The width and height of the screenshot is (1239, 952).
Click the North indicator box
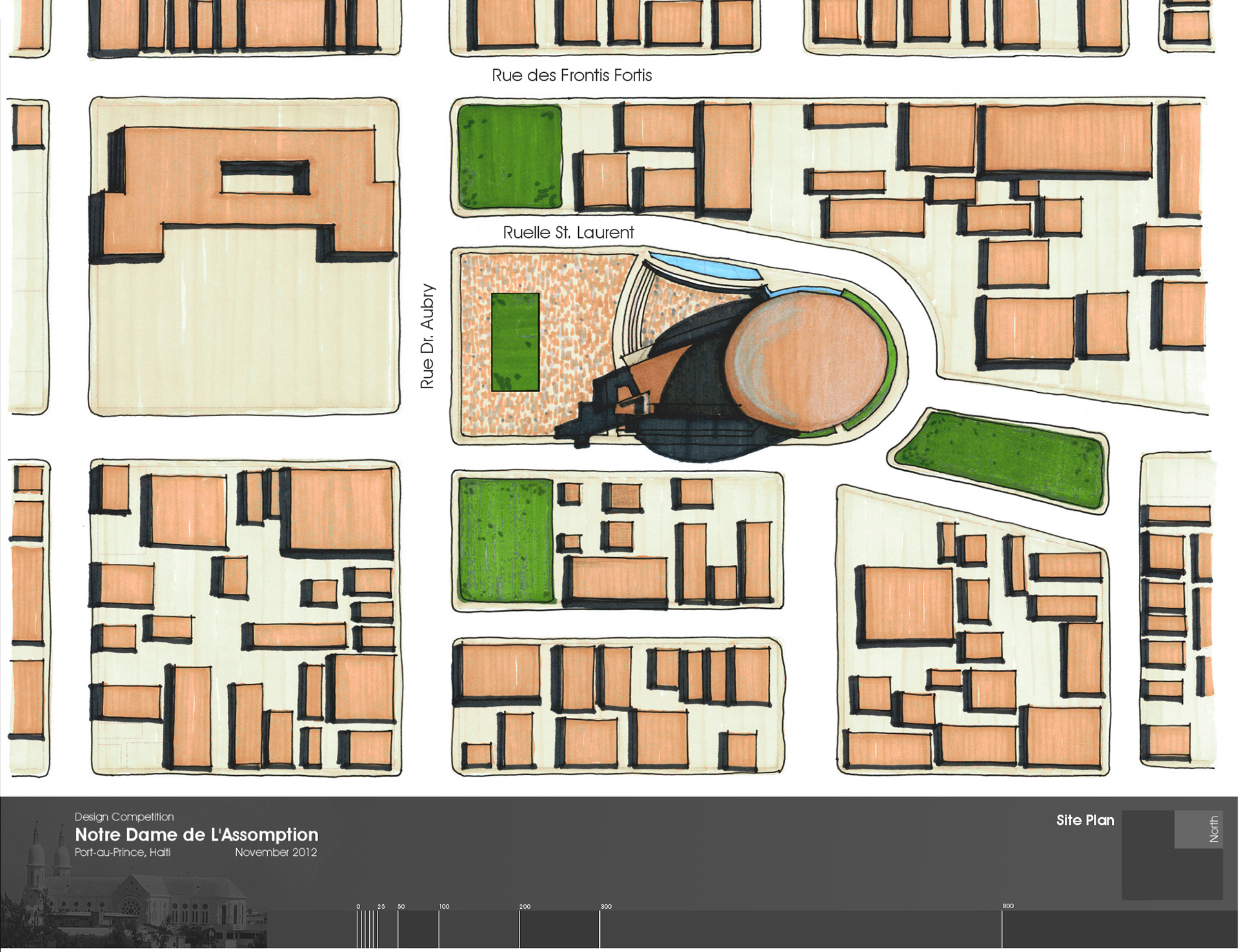(1198, 829)
